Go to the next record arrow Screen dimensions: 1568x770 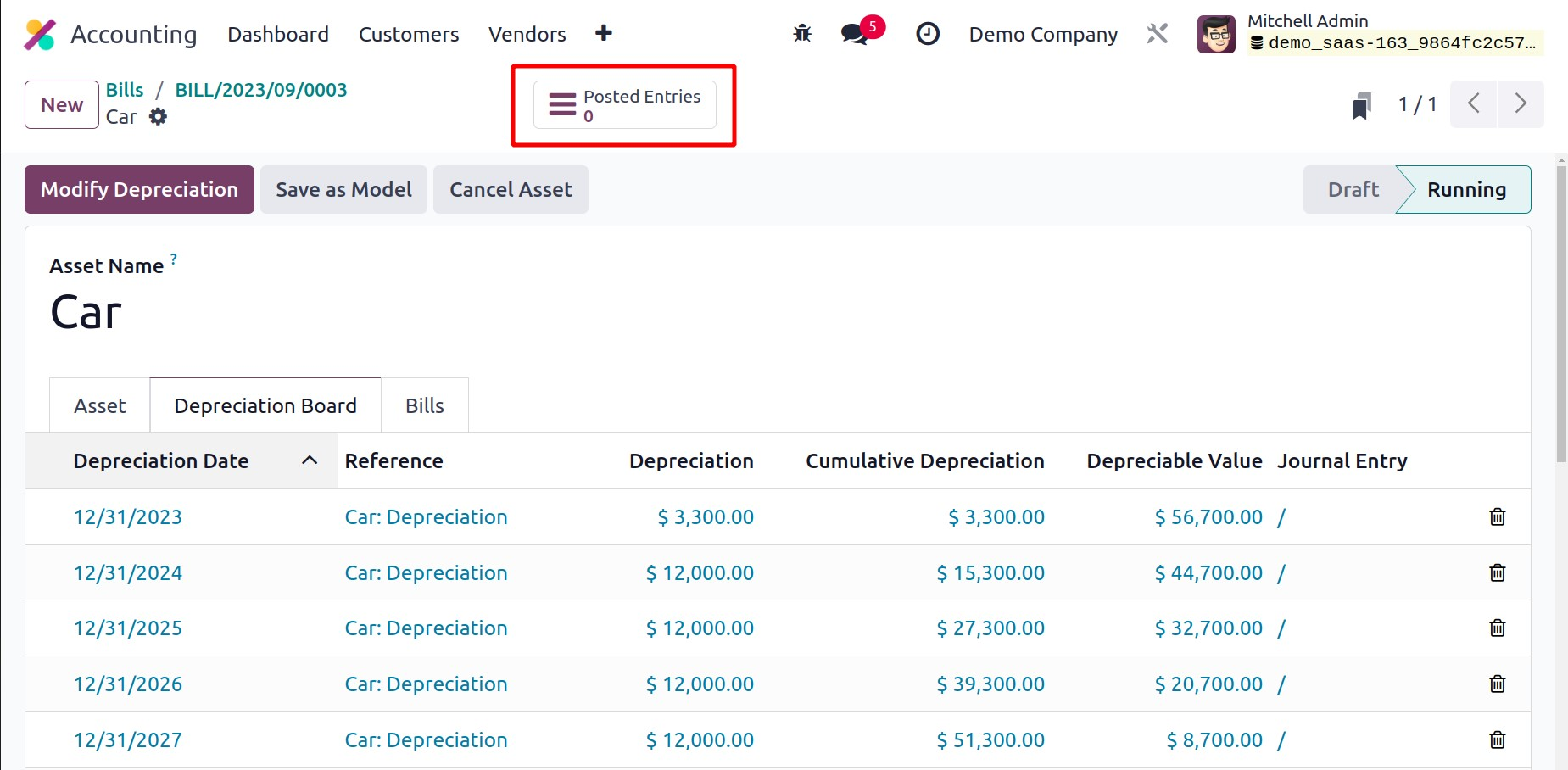click(1520, 104)
